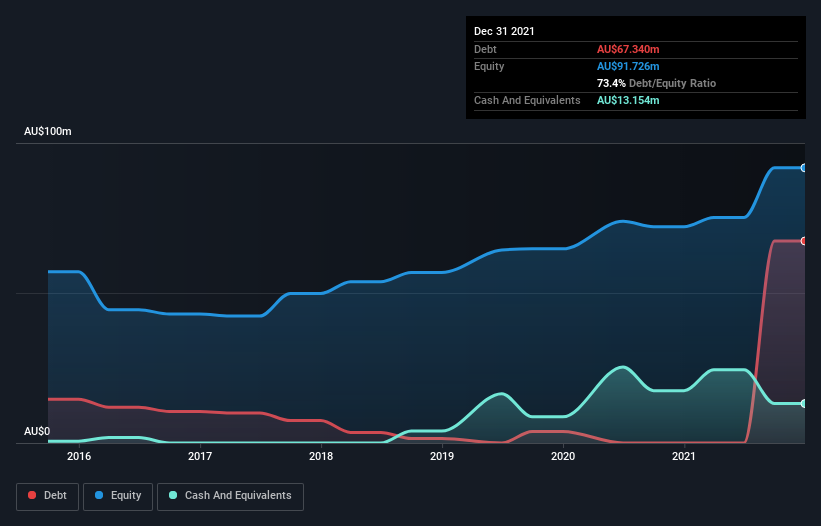Click the blue Equity legend dot

pyautogui.click(x=99, y=495)
